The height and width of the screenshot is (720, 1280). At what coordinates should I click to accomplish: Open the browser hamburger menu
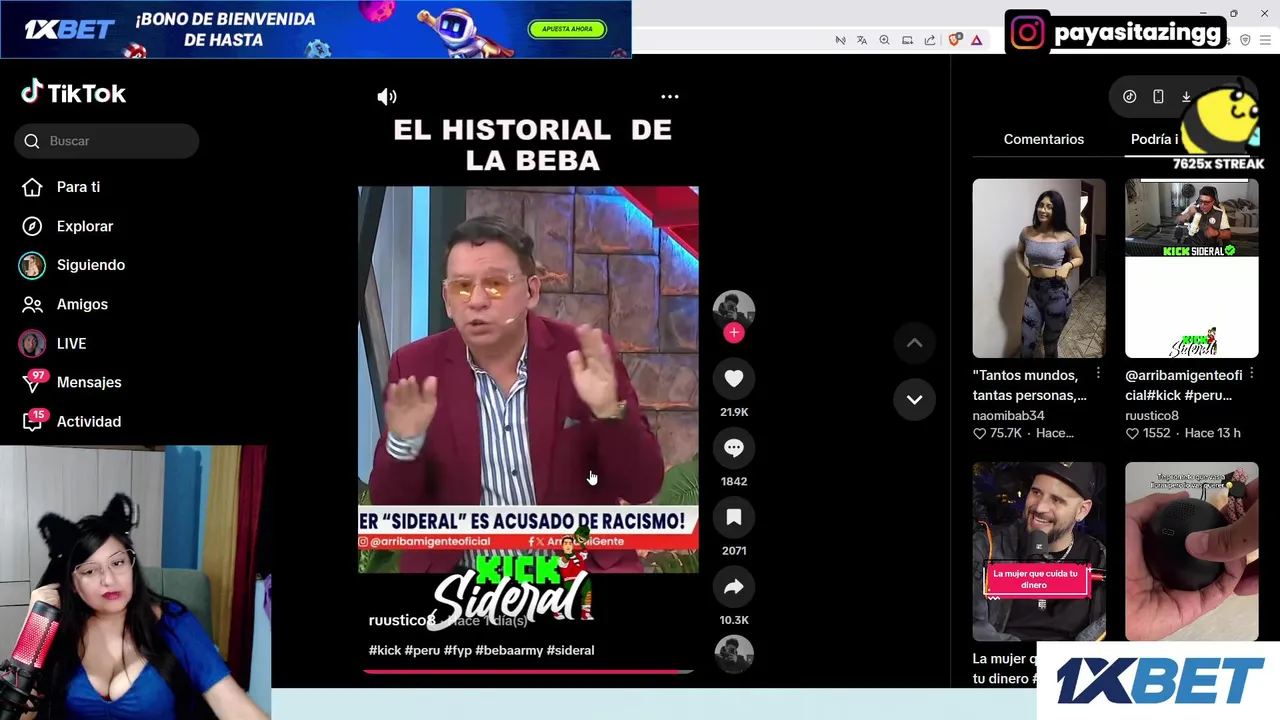click(x=1266, y=40)
